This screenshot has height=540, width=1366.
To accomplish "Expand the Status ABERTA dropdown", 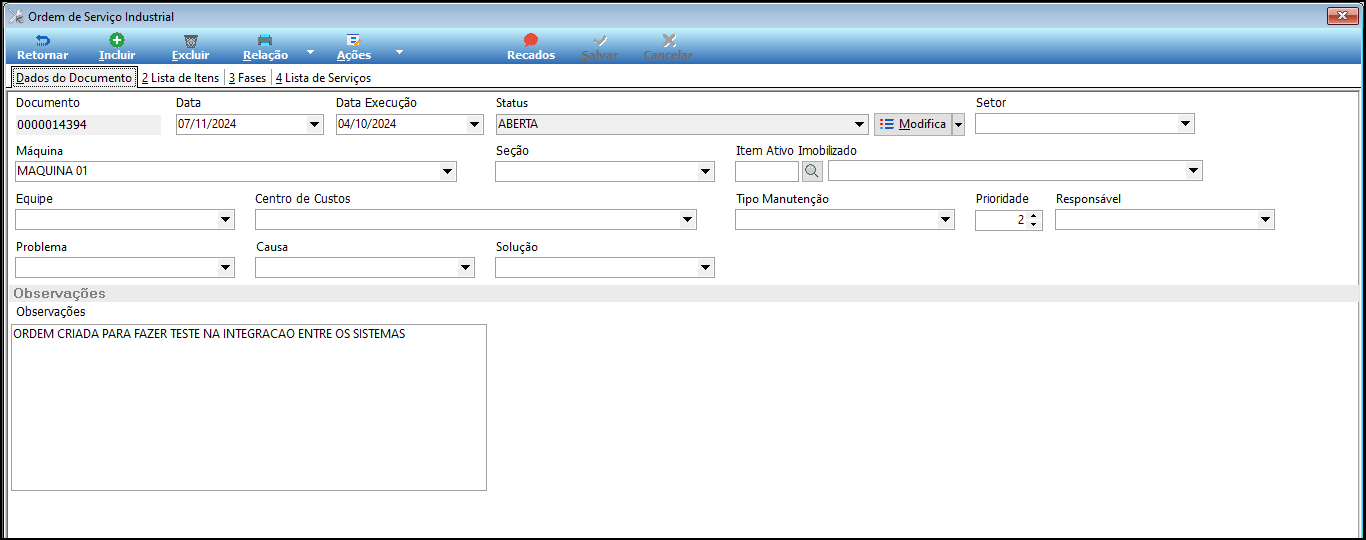I will [858, 124].
